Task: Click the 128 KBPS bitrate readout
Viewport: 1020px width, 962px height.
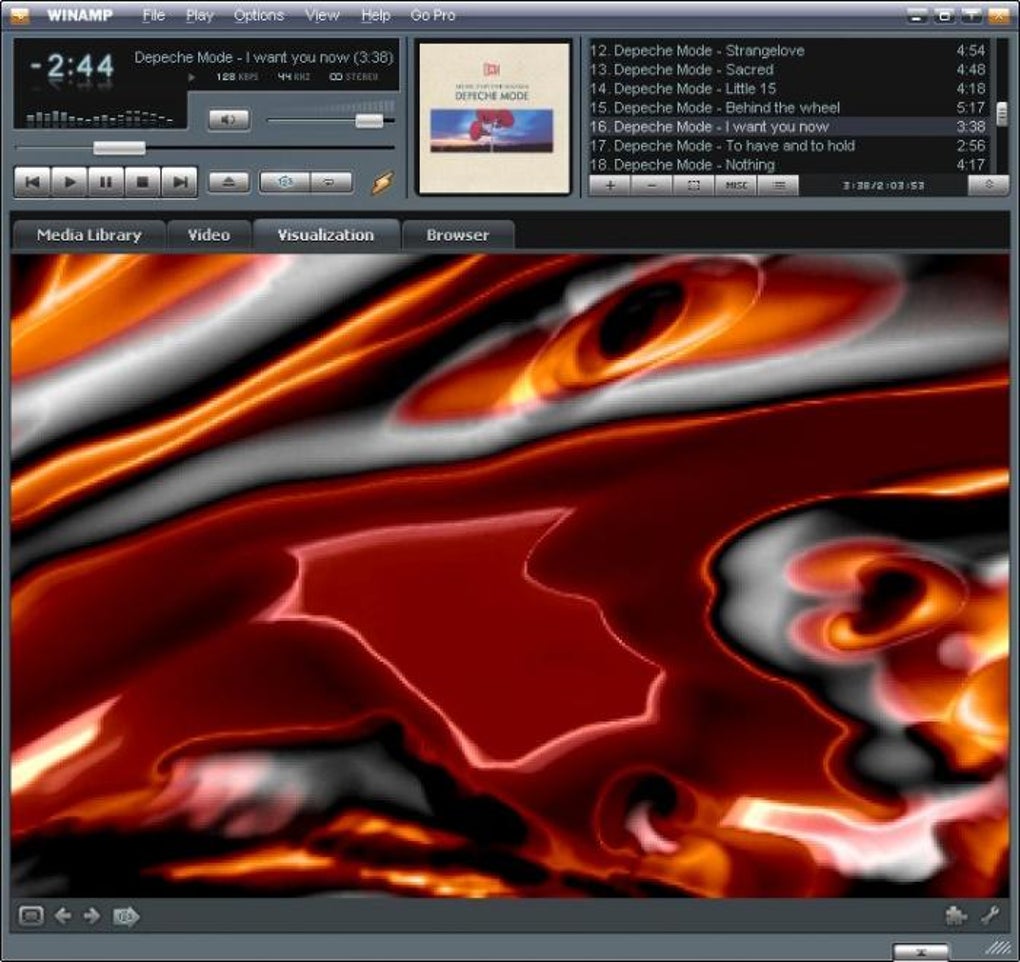Action: point(237,77)
